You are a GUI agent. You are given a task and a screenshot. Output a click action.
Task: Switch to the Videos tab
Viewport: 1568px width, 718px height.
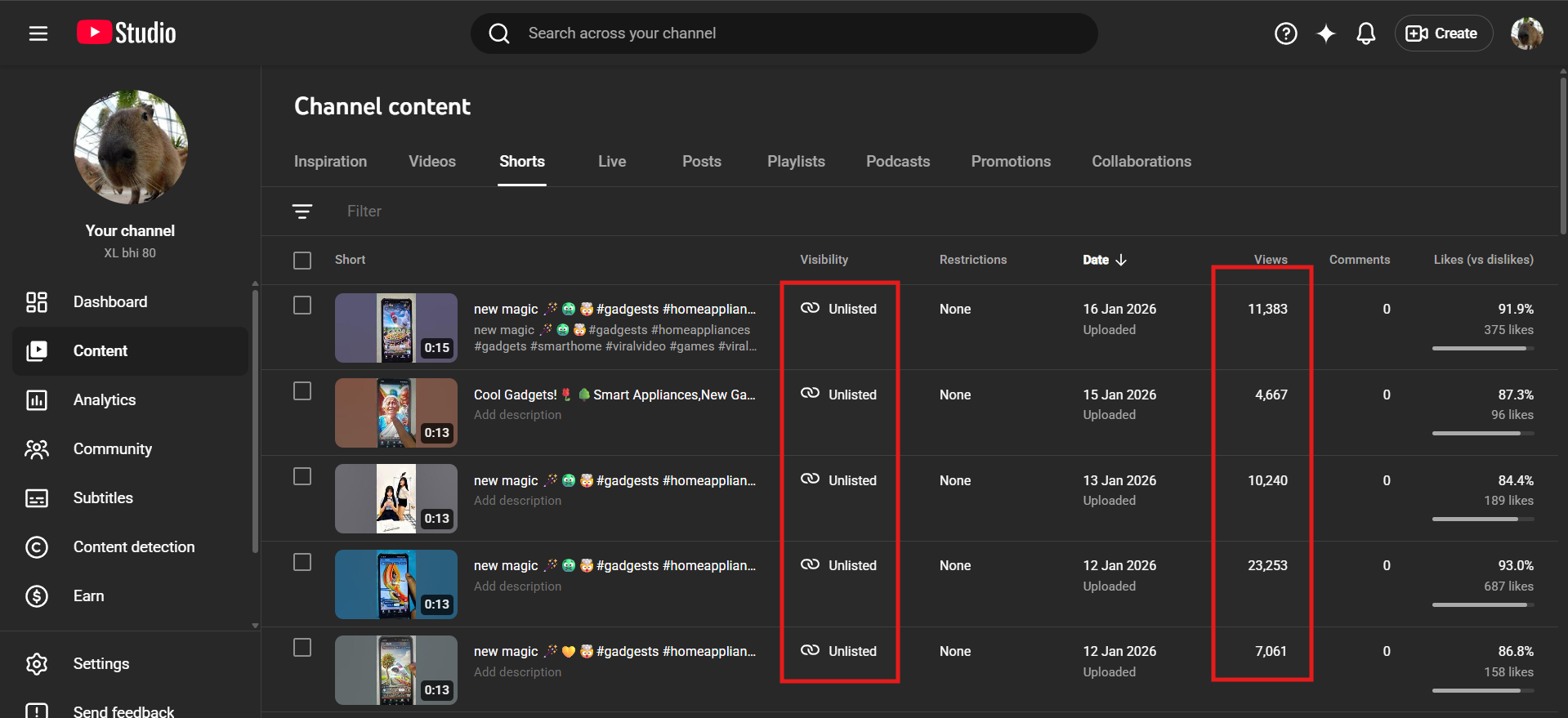click(x=431, y=162)
